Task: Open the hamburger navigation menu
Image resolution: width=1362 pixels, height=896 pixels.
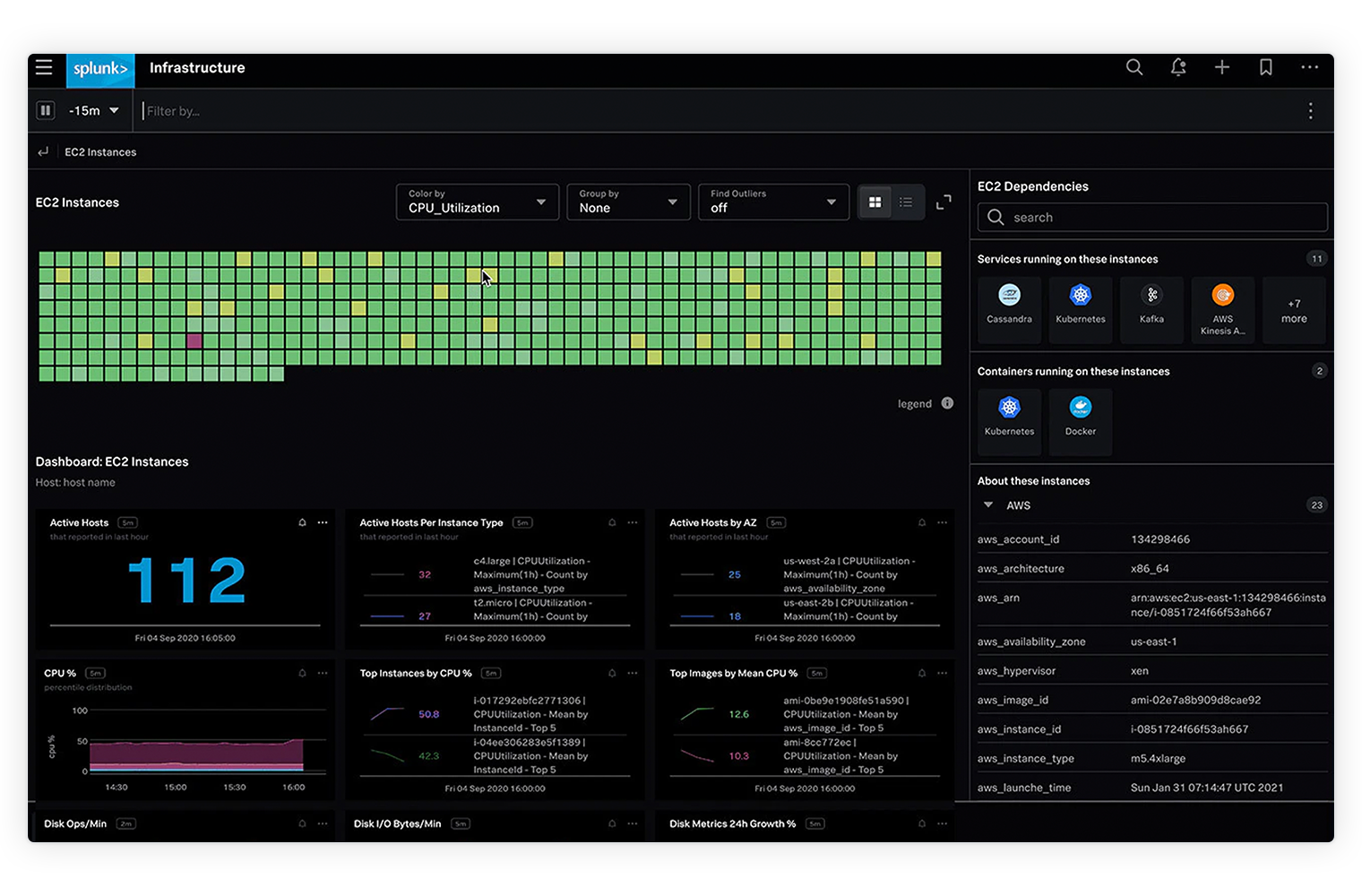Action: tap(44, 67)
